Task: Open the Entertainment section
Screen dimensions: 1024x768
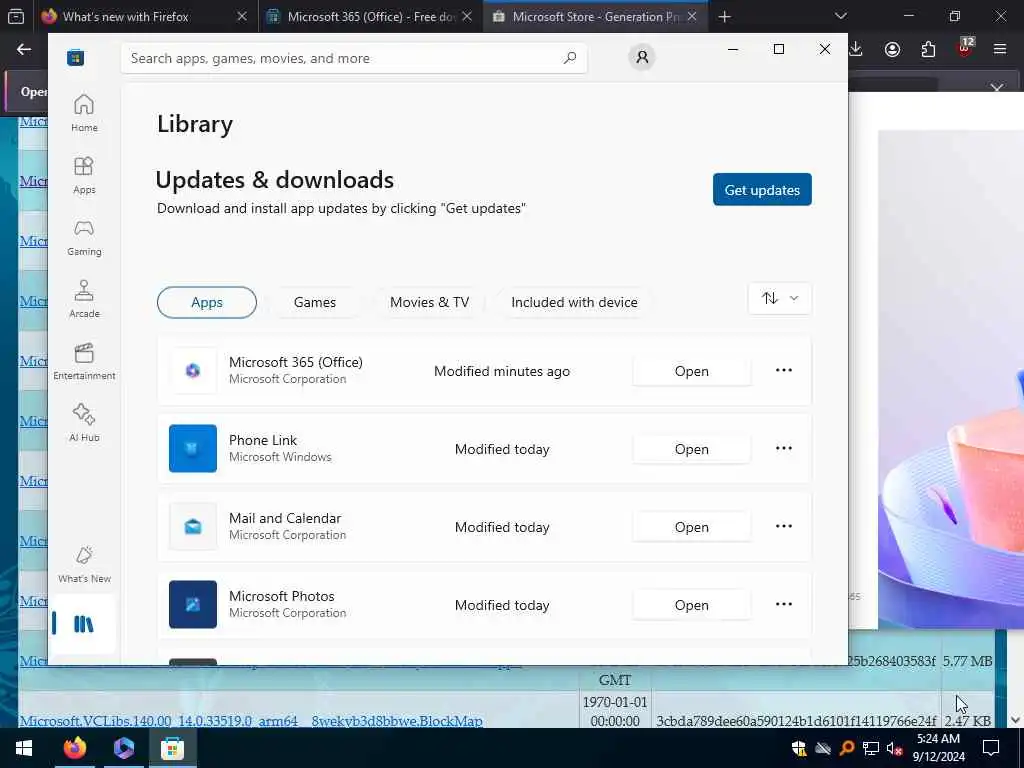Action: pos(84,361)
